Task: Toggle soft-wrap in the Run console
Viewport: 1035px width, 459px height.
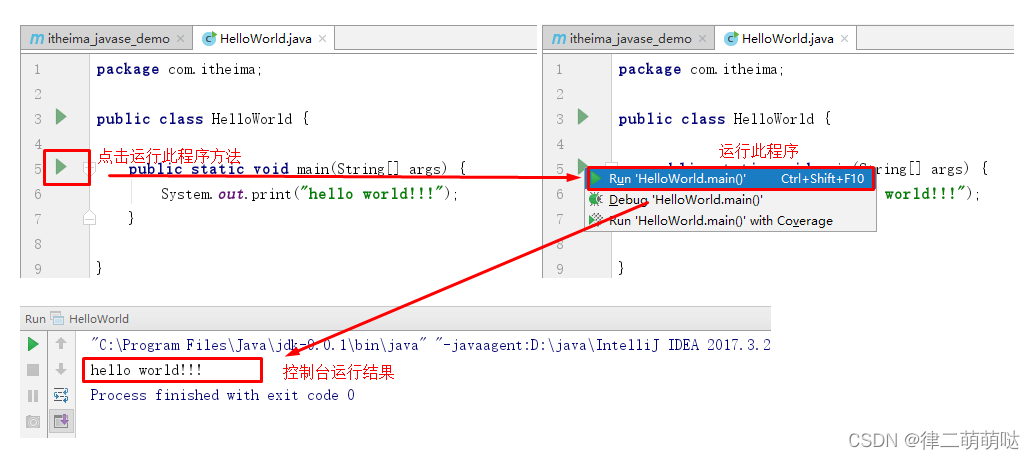Action: (61, 395)
